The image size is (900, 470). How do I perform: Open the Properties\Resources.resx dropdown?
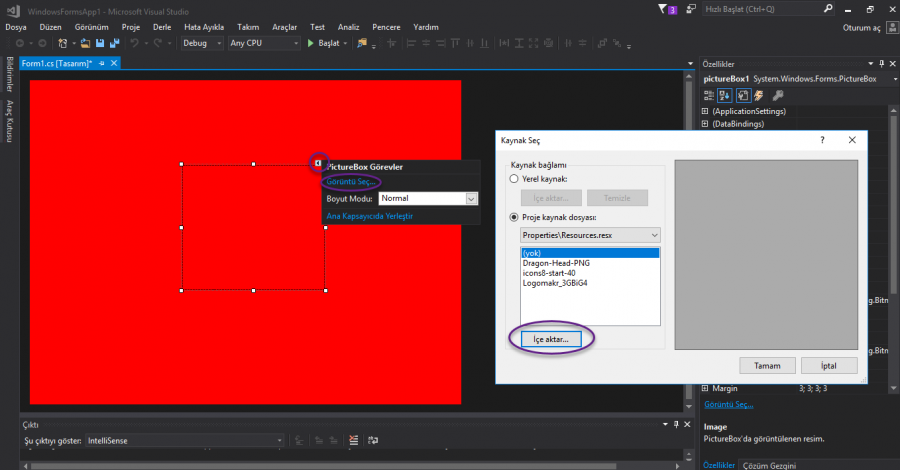pos(590,235)
